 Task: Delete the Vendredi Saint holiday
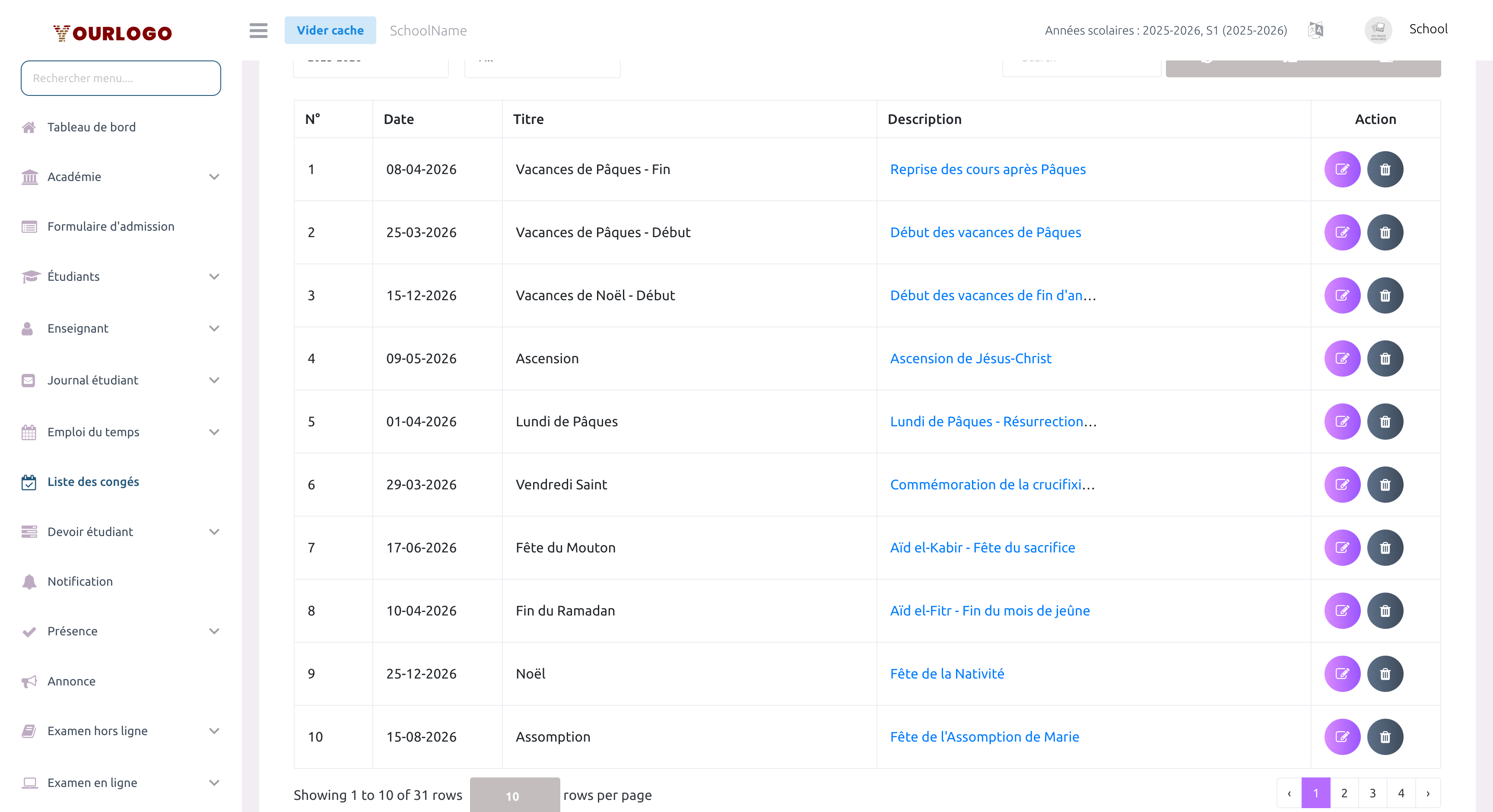(x=1385, y=485)
